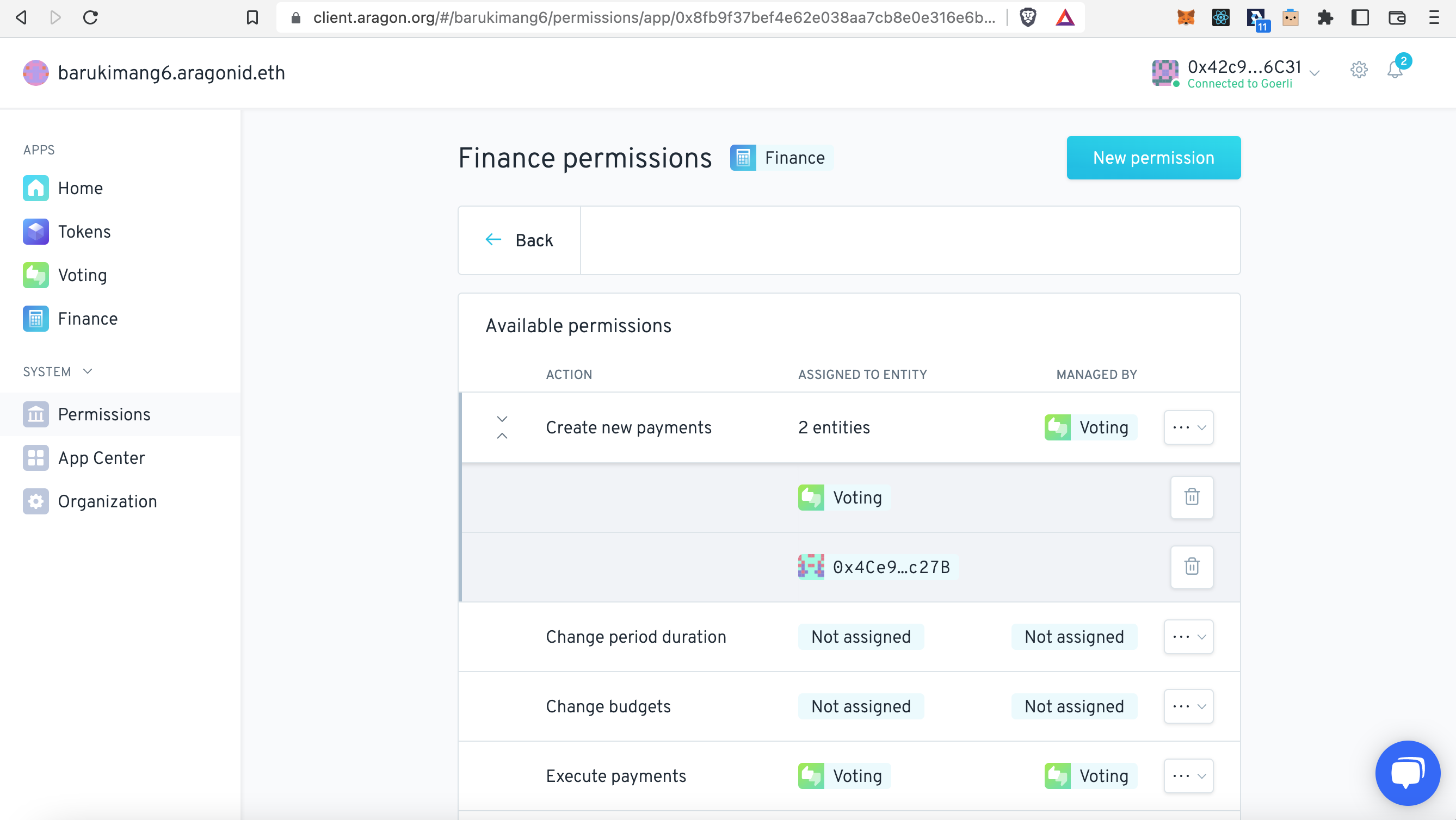
Task: Click "Change period duration" action text
Action: (x=636, y=636)
